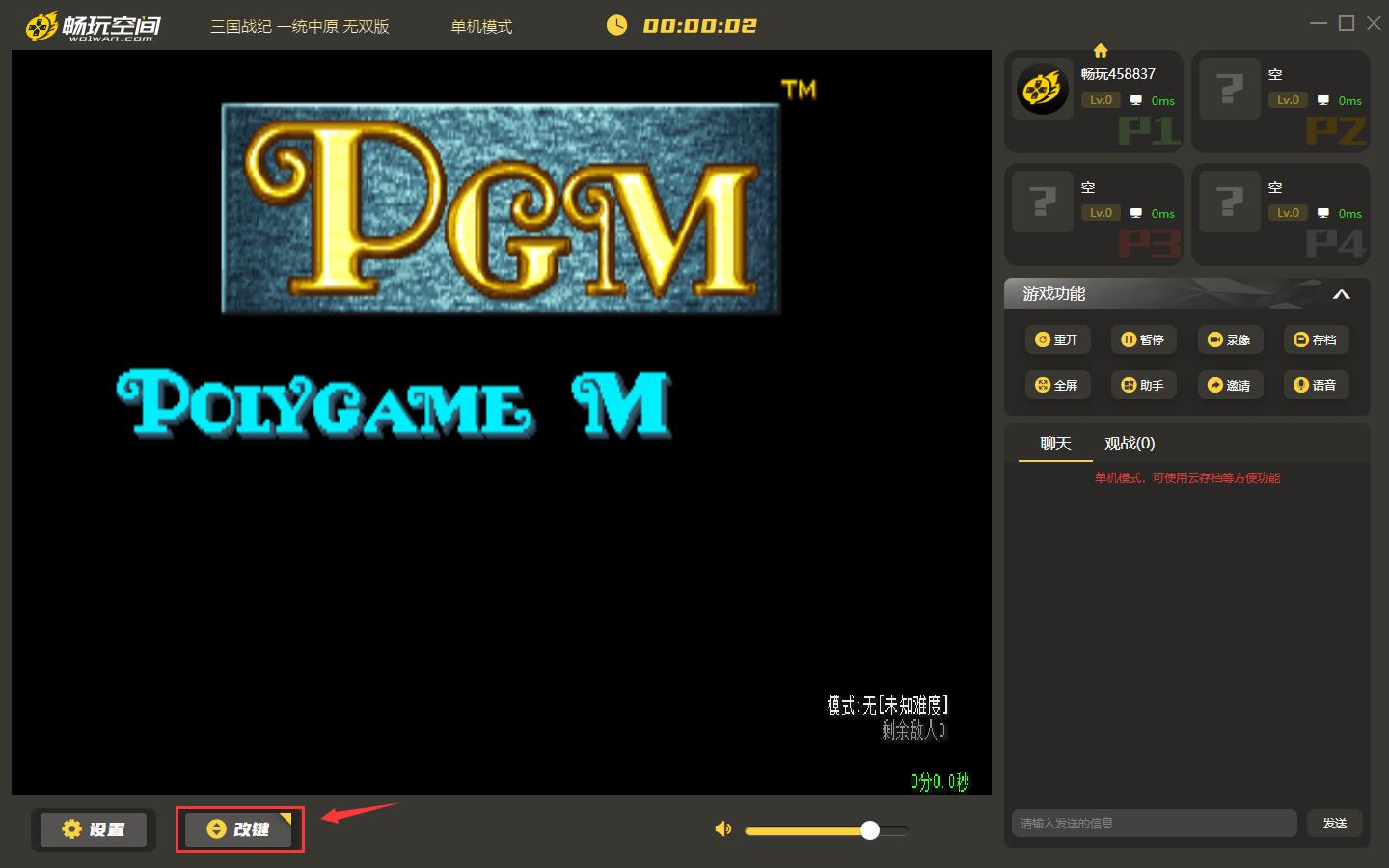Image resolution: width=1389 pixels, height=868 pixels.
Task: Maximize the window
Action: (1347, 23)
